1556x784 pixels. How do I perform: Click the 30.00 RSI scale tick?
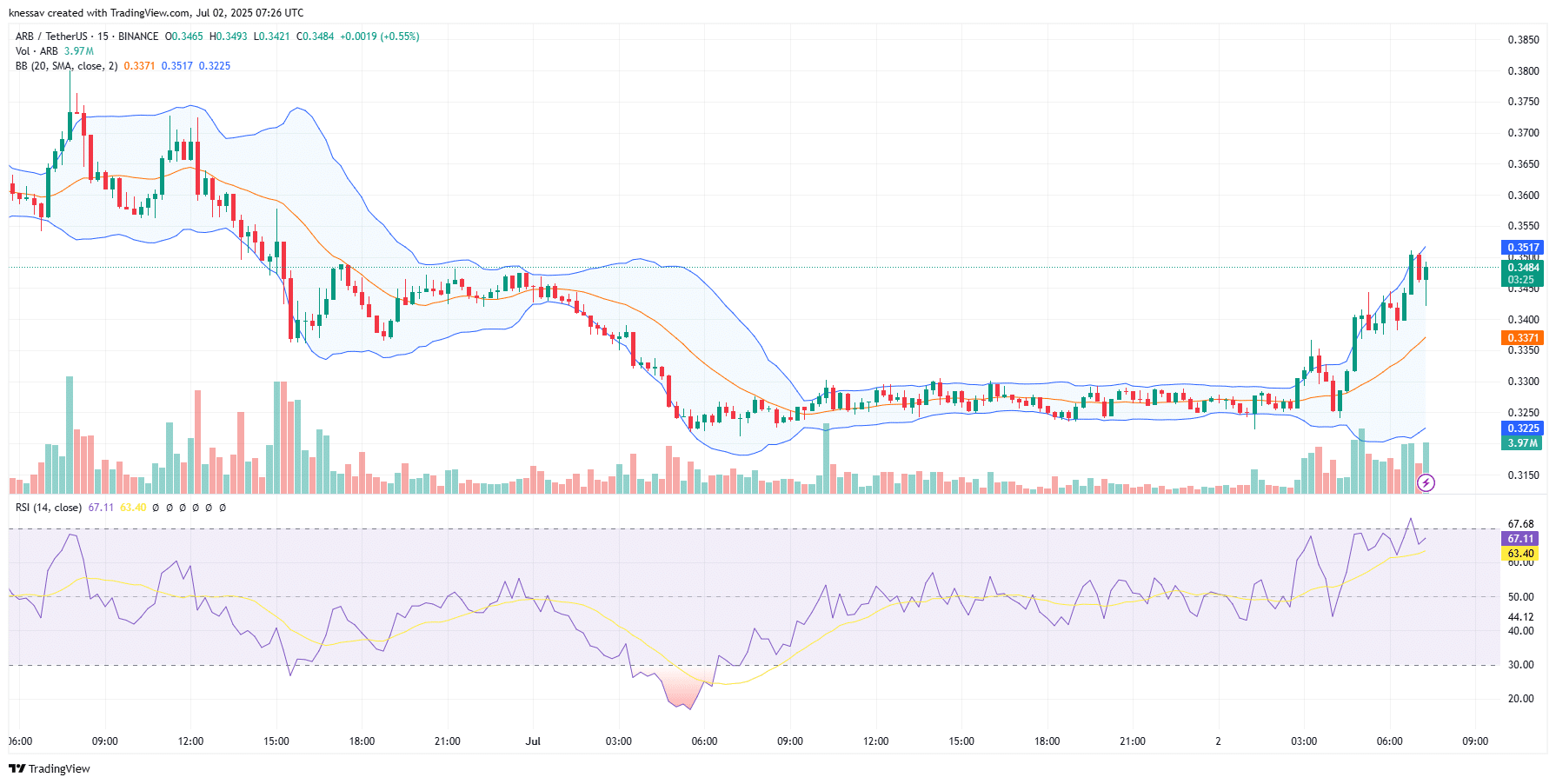pos(1520,665)
